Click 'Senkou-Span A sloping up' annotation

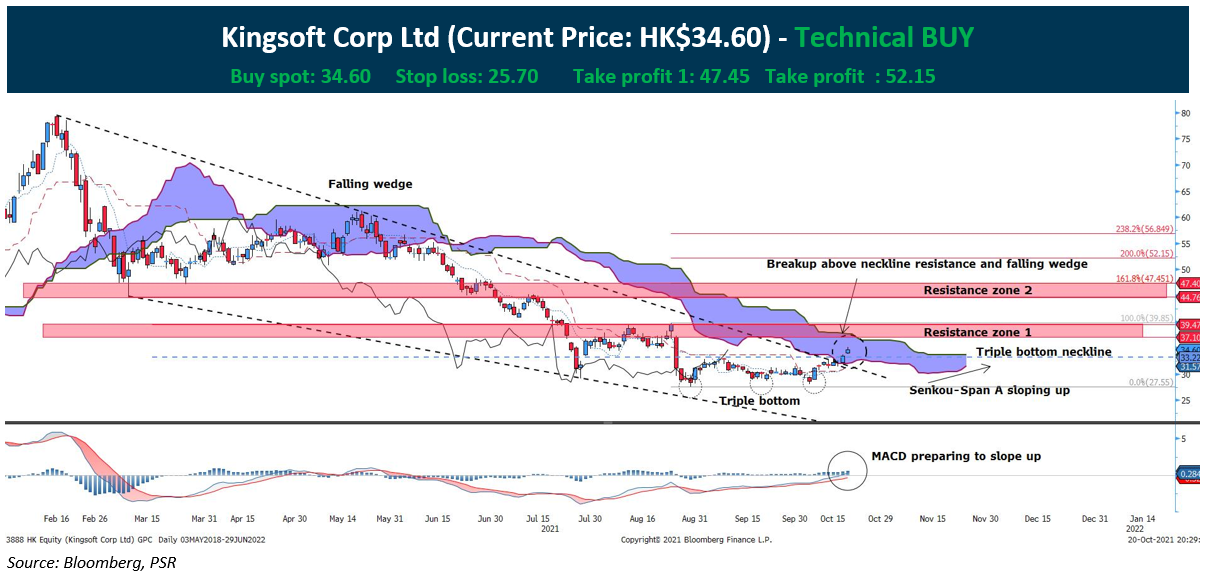(988, 390)
